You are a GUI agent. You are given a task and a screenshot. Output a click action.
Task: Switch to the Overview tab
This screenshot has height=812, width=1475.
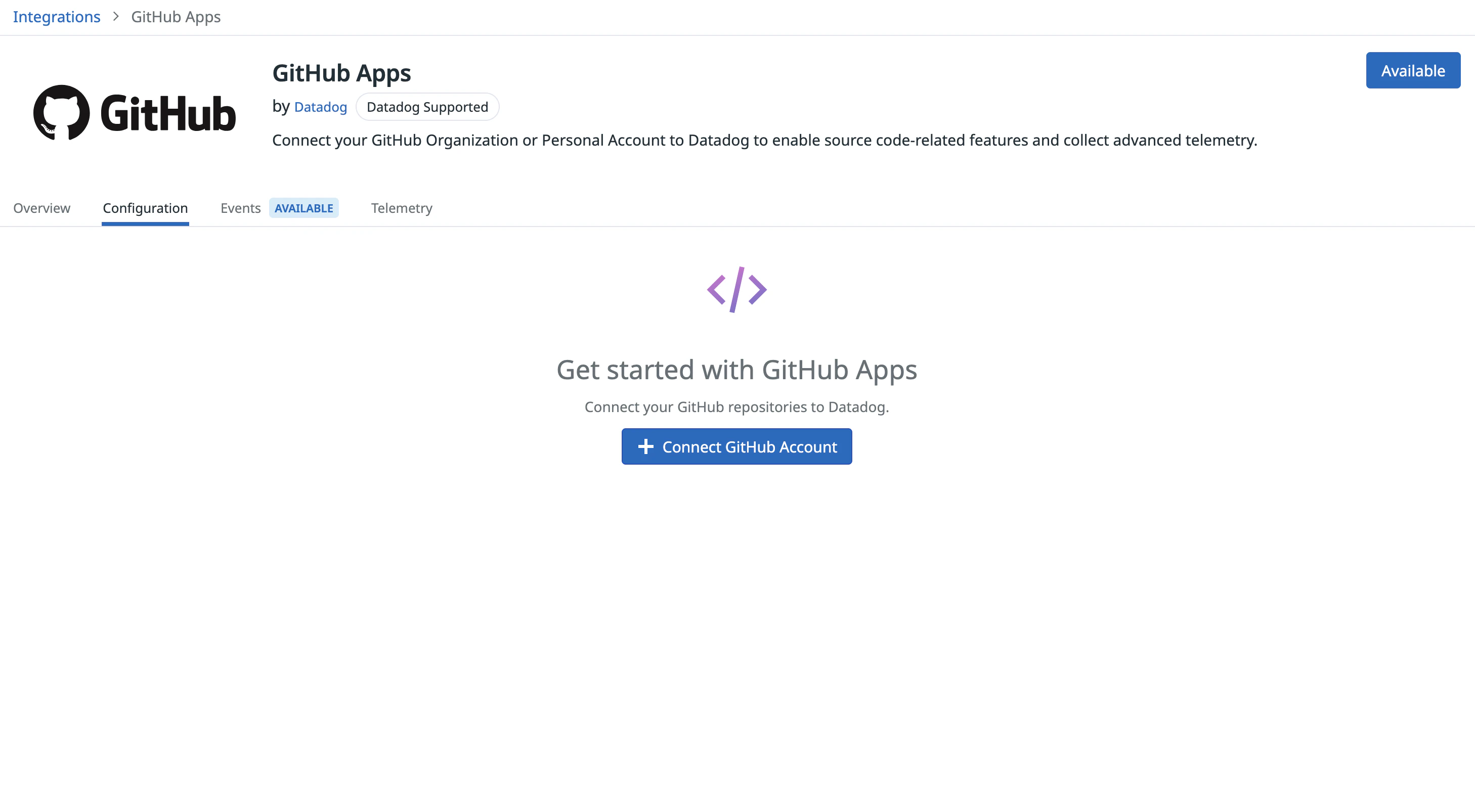click(x=42, y=208)
